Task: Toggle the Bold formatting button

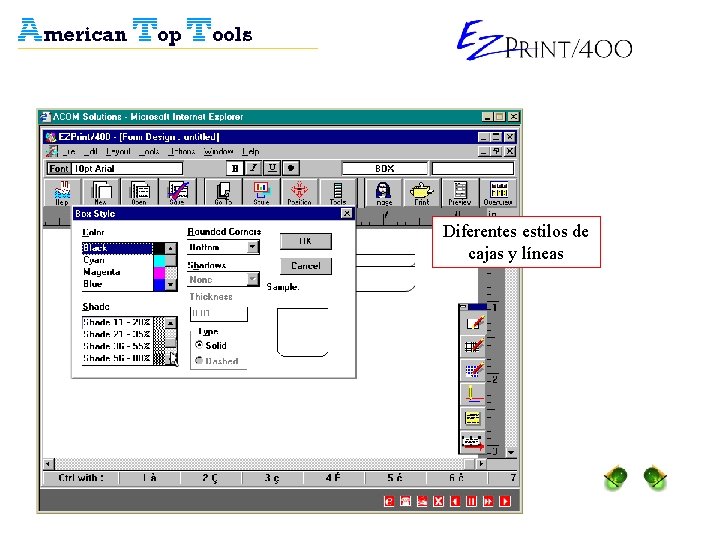Action: (235, 169)
